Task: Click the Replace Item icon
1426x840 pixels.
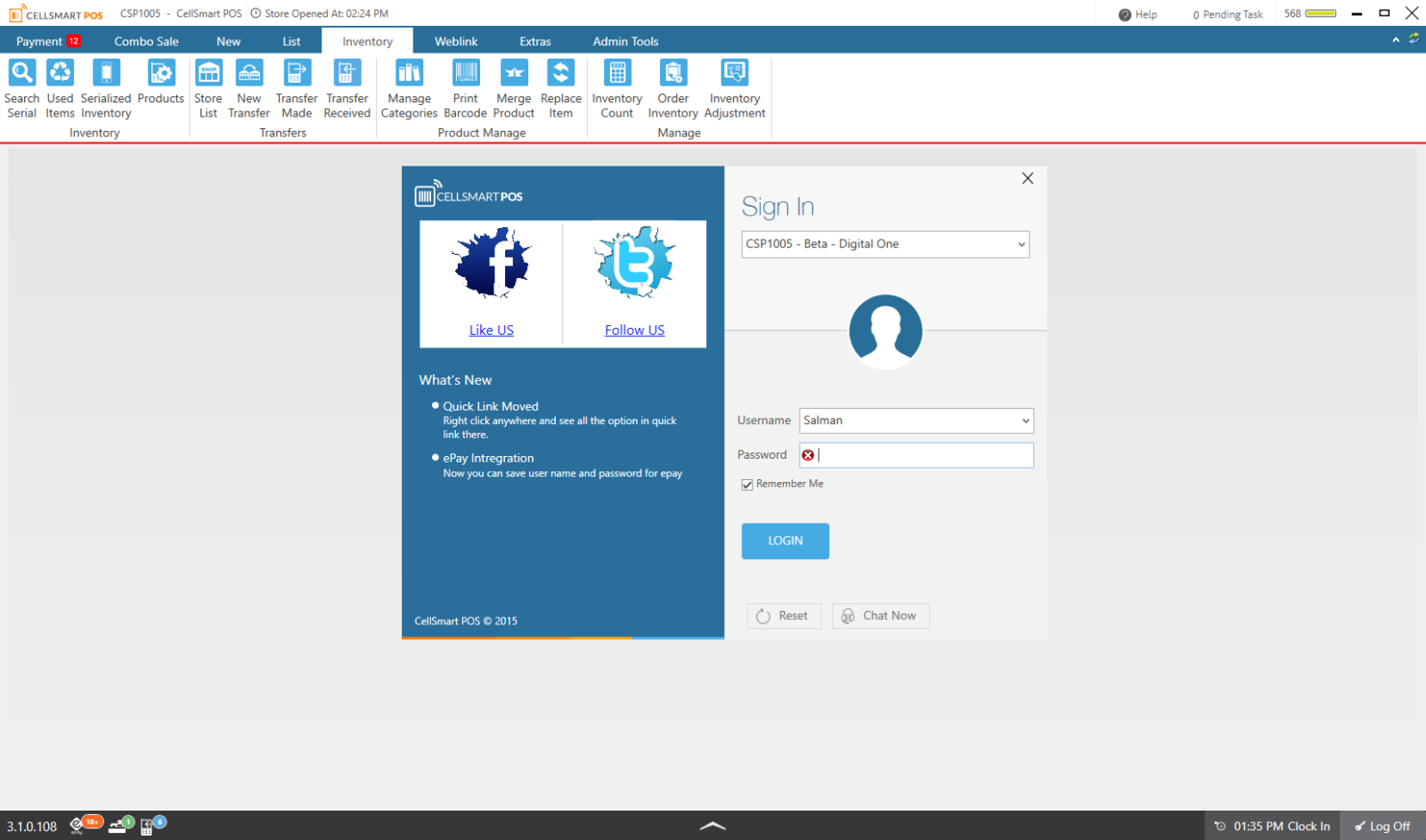Action: tap(560, 87)
